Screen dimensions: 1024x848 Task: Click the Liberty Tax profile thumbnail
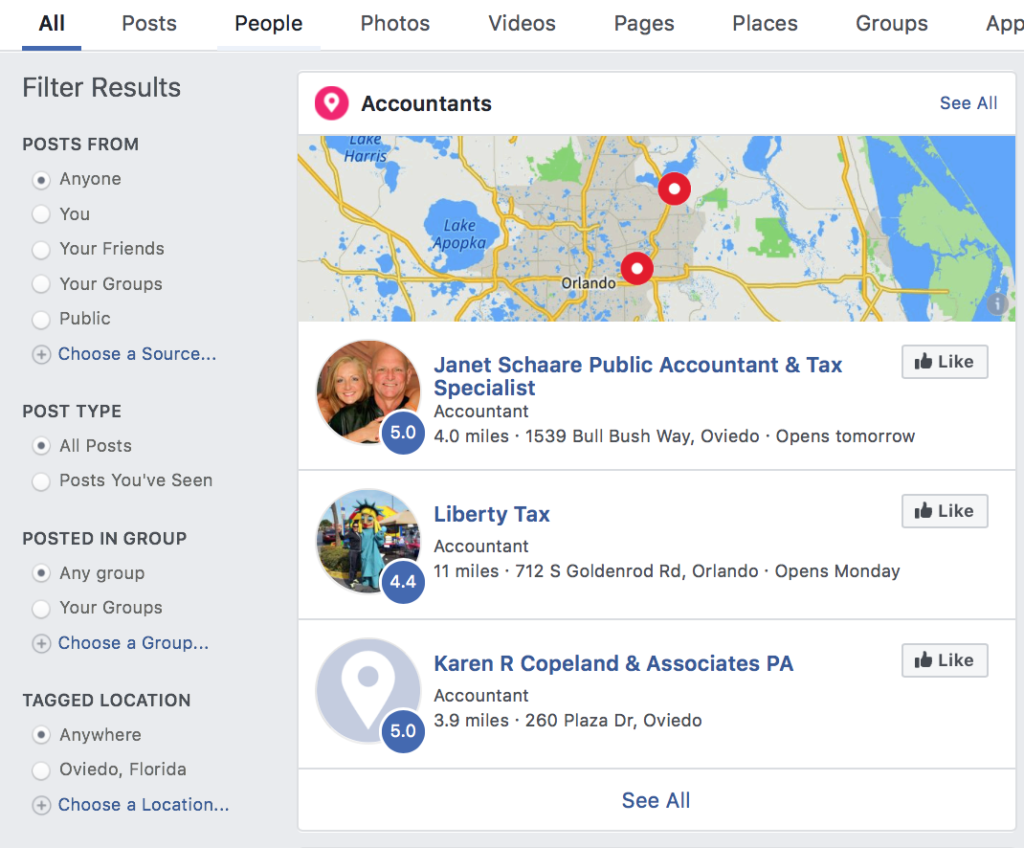(x=369, y=541)
